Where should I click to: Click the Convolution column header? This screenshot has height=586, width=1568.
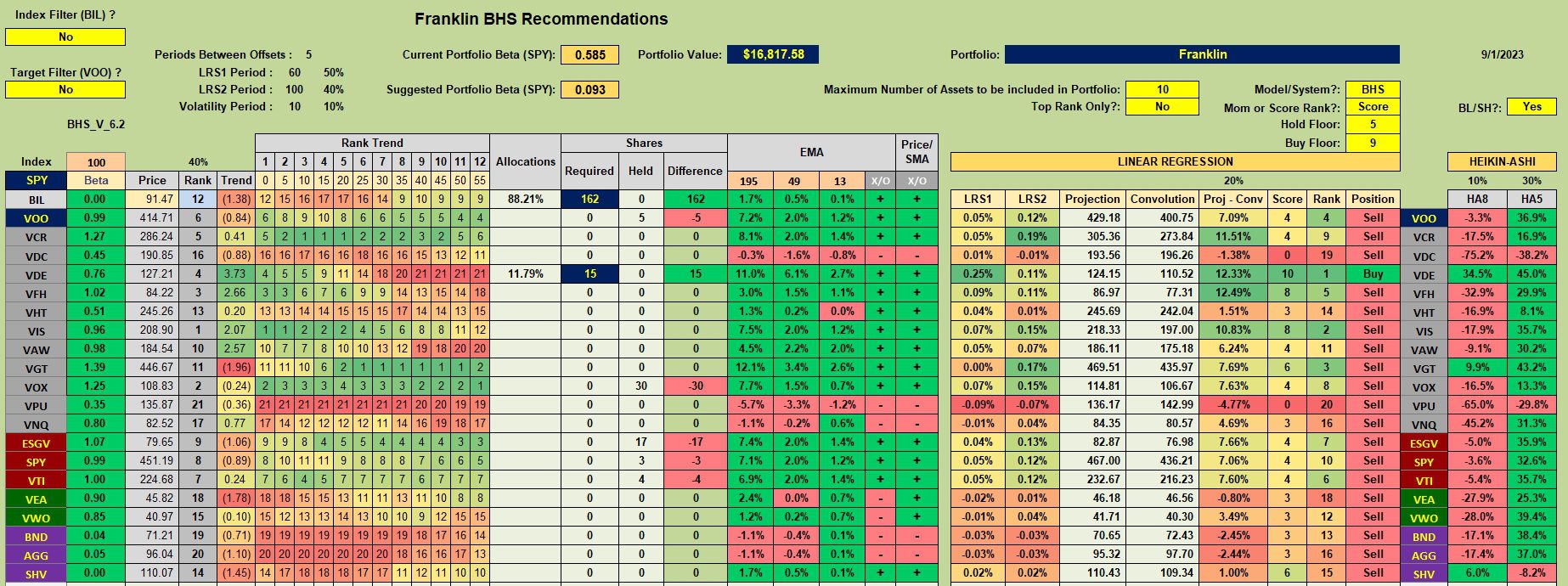[1162, 199]
